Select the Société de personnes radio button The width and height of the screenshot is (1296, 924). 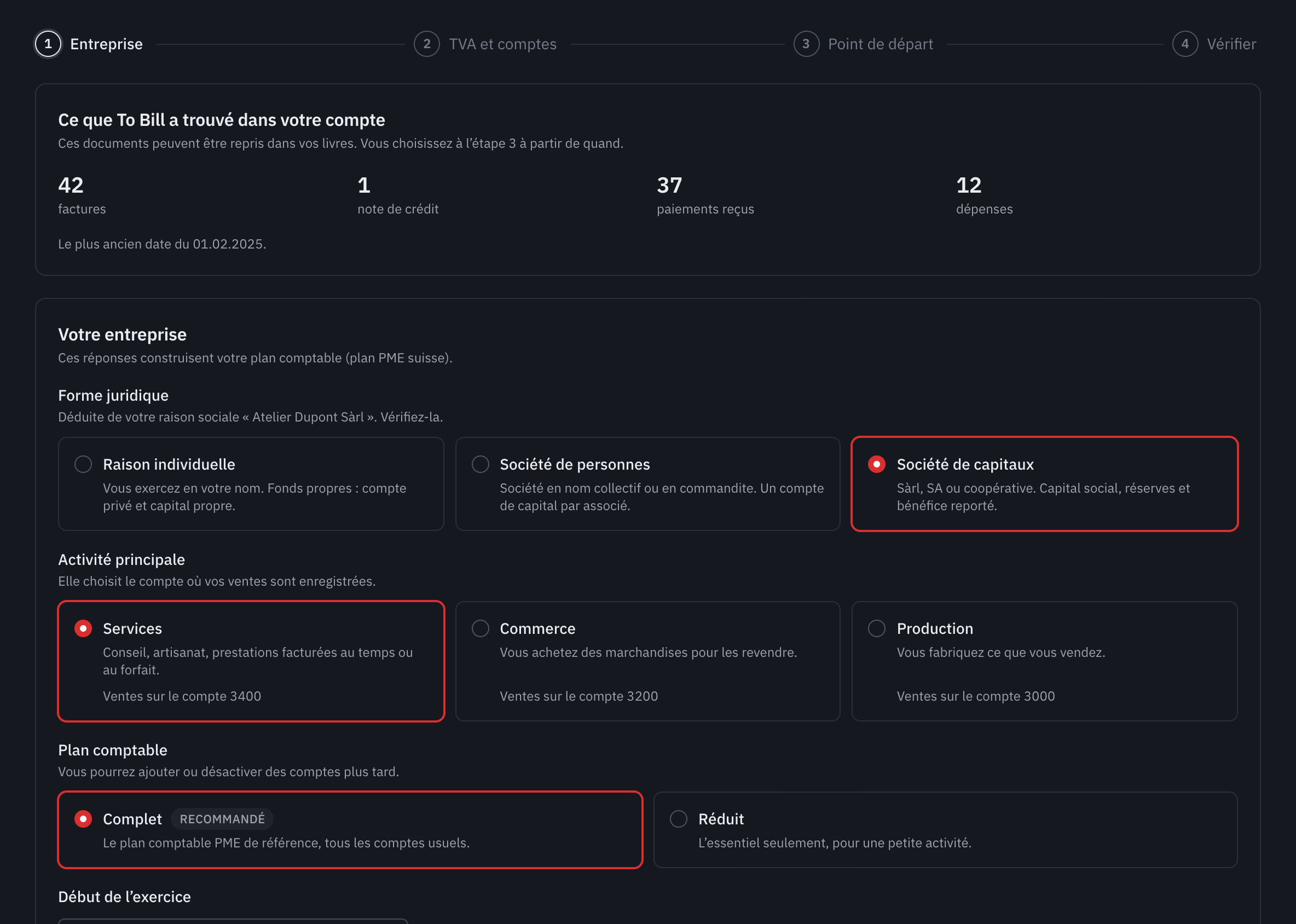click(480, 464)
